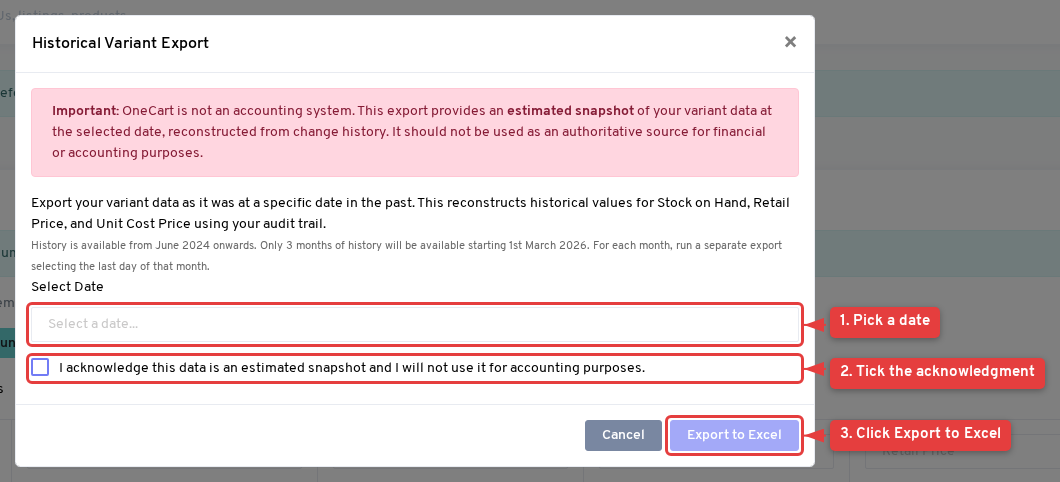Click the teal button at the left edge
1060x482 pixels.
pos(7,342)
